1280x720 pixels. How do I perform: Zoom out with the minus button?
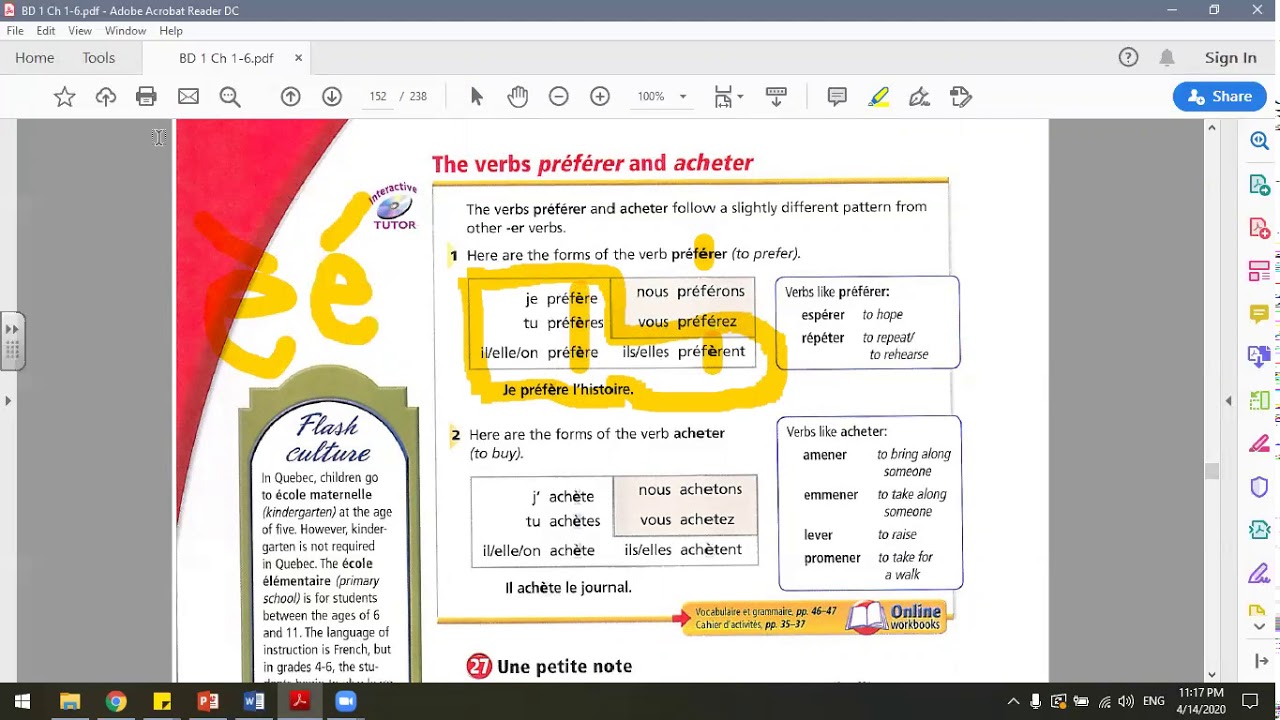point(559,97)
